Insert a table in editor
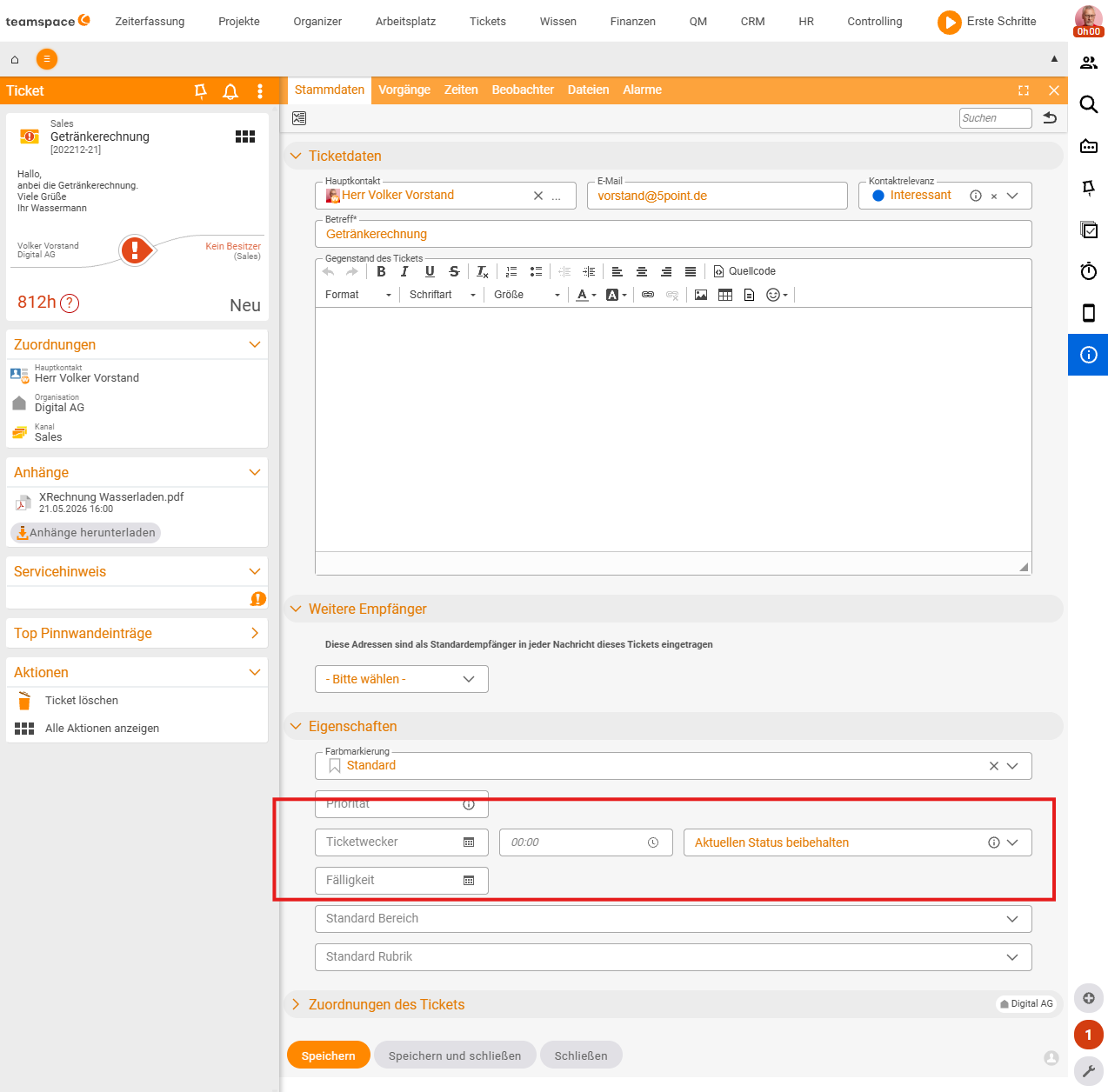 tap(725, 295)
